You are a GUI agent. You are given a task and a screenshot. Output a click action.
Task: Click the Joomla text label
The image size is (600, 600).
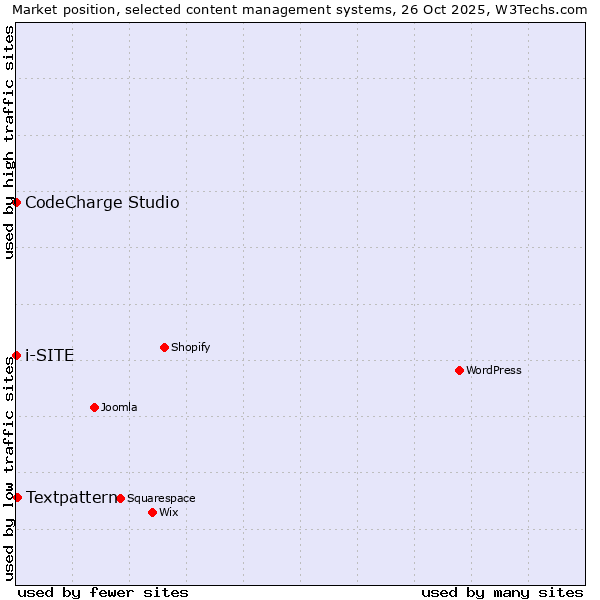click(x=119, y=408)
